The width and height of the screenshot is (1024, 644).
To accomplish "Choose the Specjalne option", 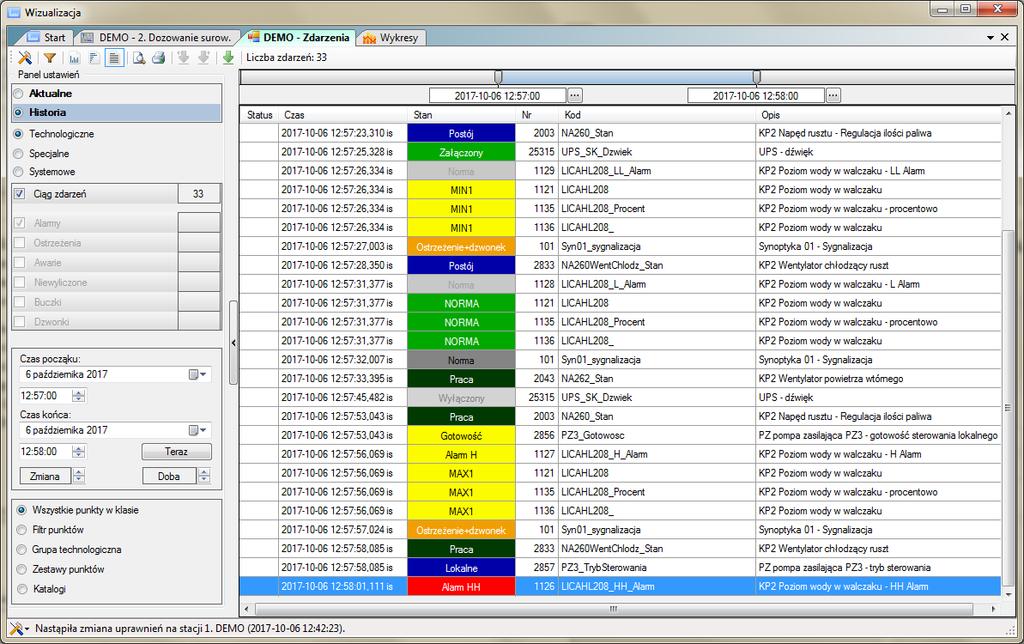I will pyautogui.click(x=18, y=153).
